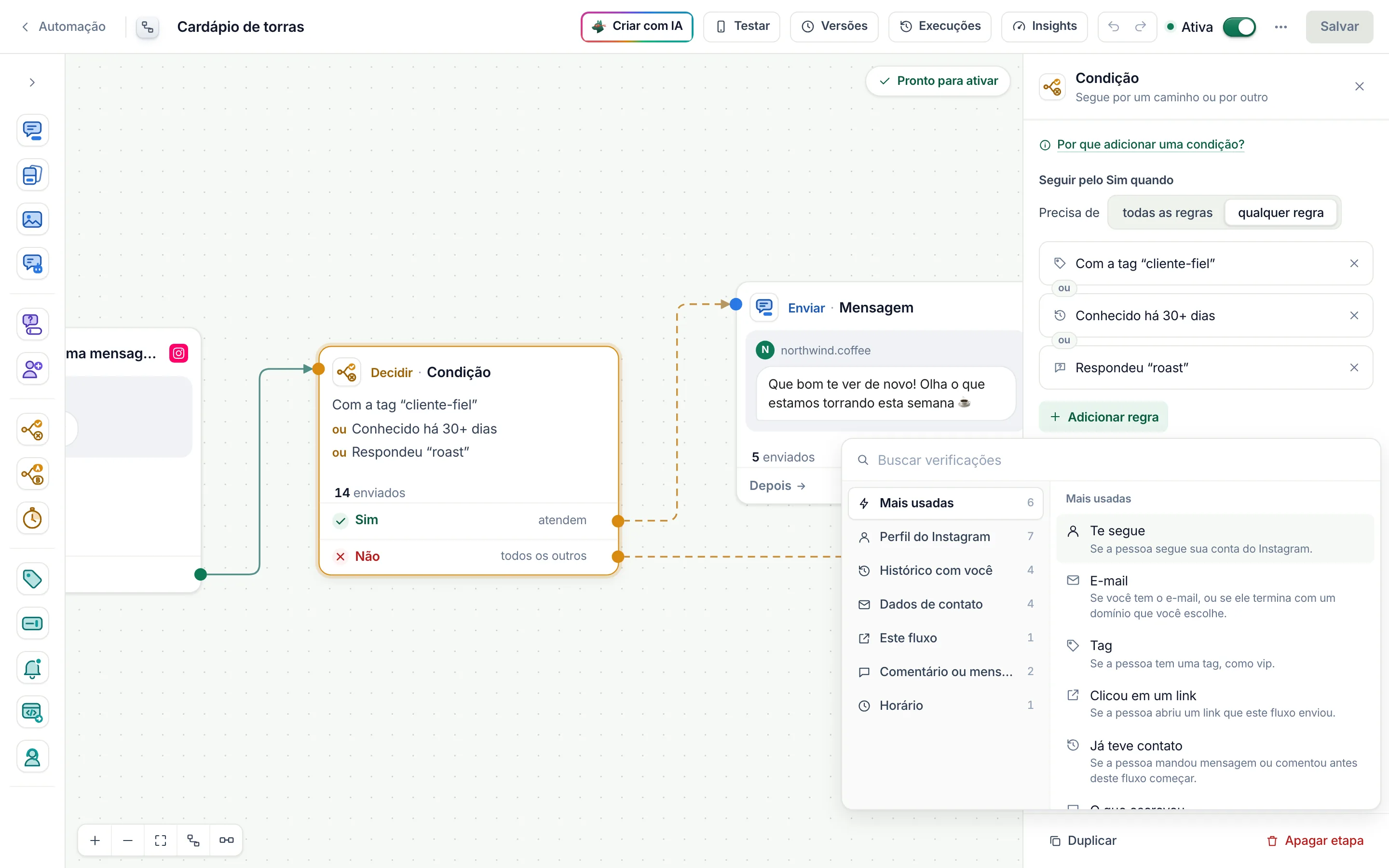Remove the 'Com a tag cliente-fiel' rule
Viewport: 1389px width, 868px height.
1354,263
